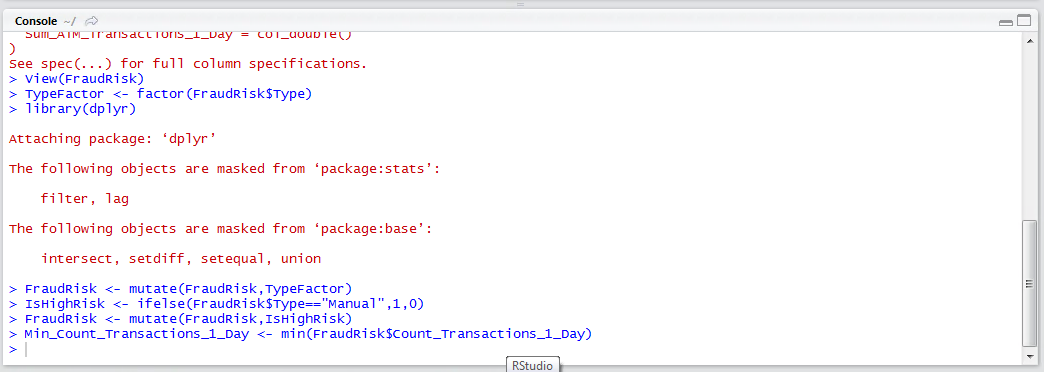Click the view working directory arrow icon

coord(92,21)
